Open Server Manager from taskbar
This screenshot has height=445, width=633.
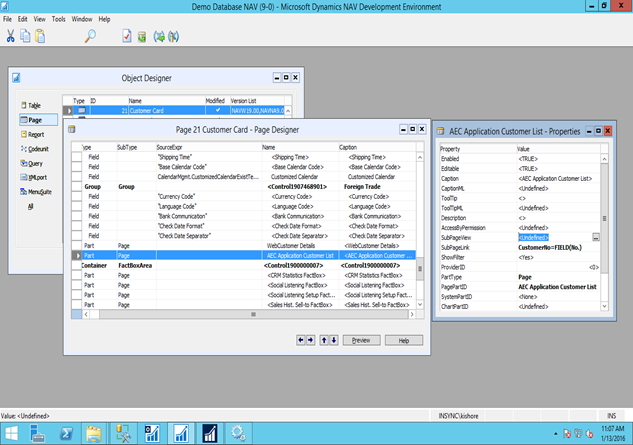point(38,434)
